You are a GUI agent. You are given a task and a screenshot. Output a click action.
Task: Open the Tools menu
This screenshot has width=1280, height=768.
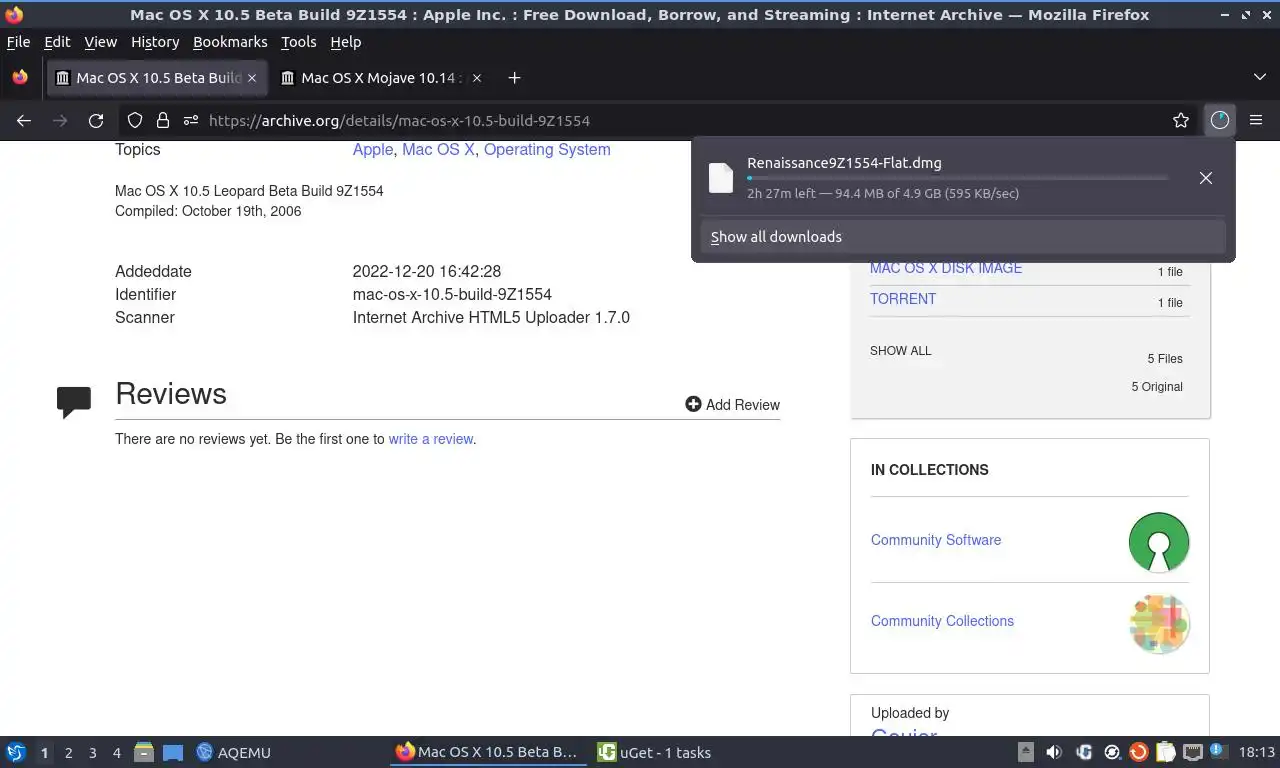298,42
